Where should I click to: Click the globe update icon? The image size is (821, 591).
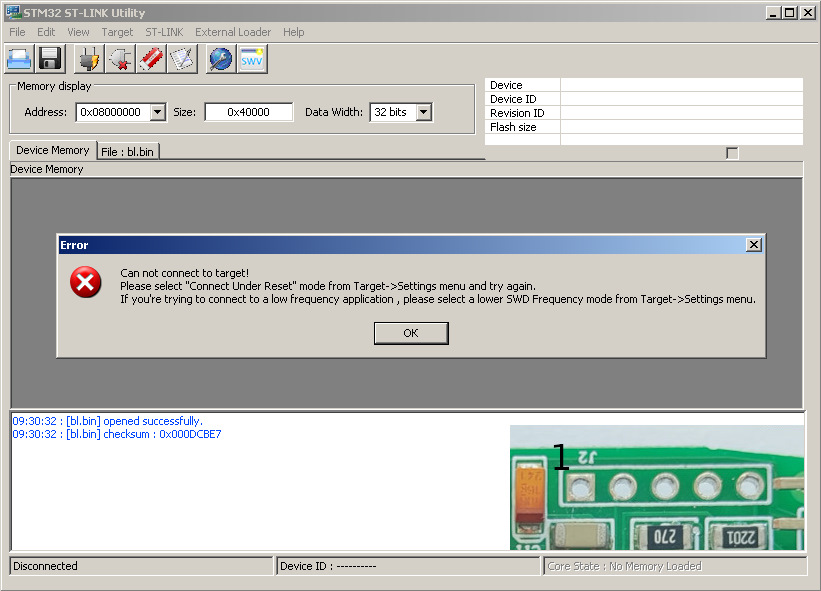coord(220,59)
